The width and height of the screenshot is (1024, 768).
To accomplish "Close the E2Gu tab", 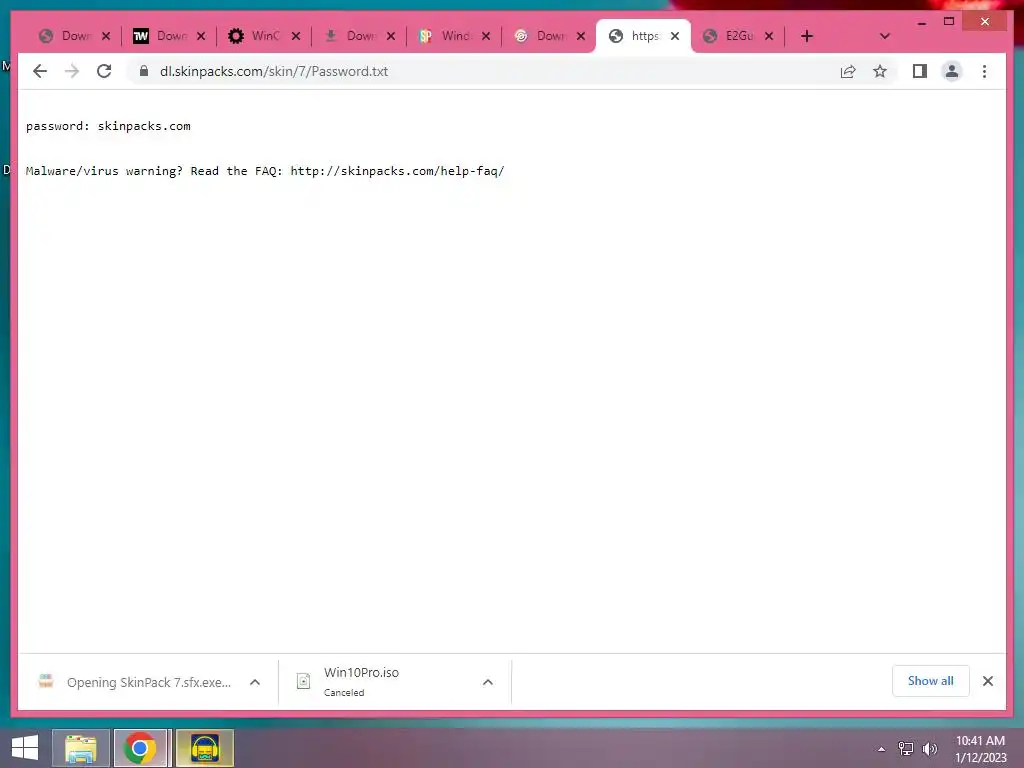I will pos(769,36).
